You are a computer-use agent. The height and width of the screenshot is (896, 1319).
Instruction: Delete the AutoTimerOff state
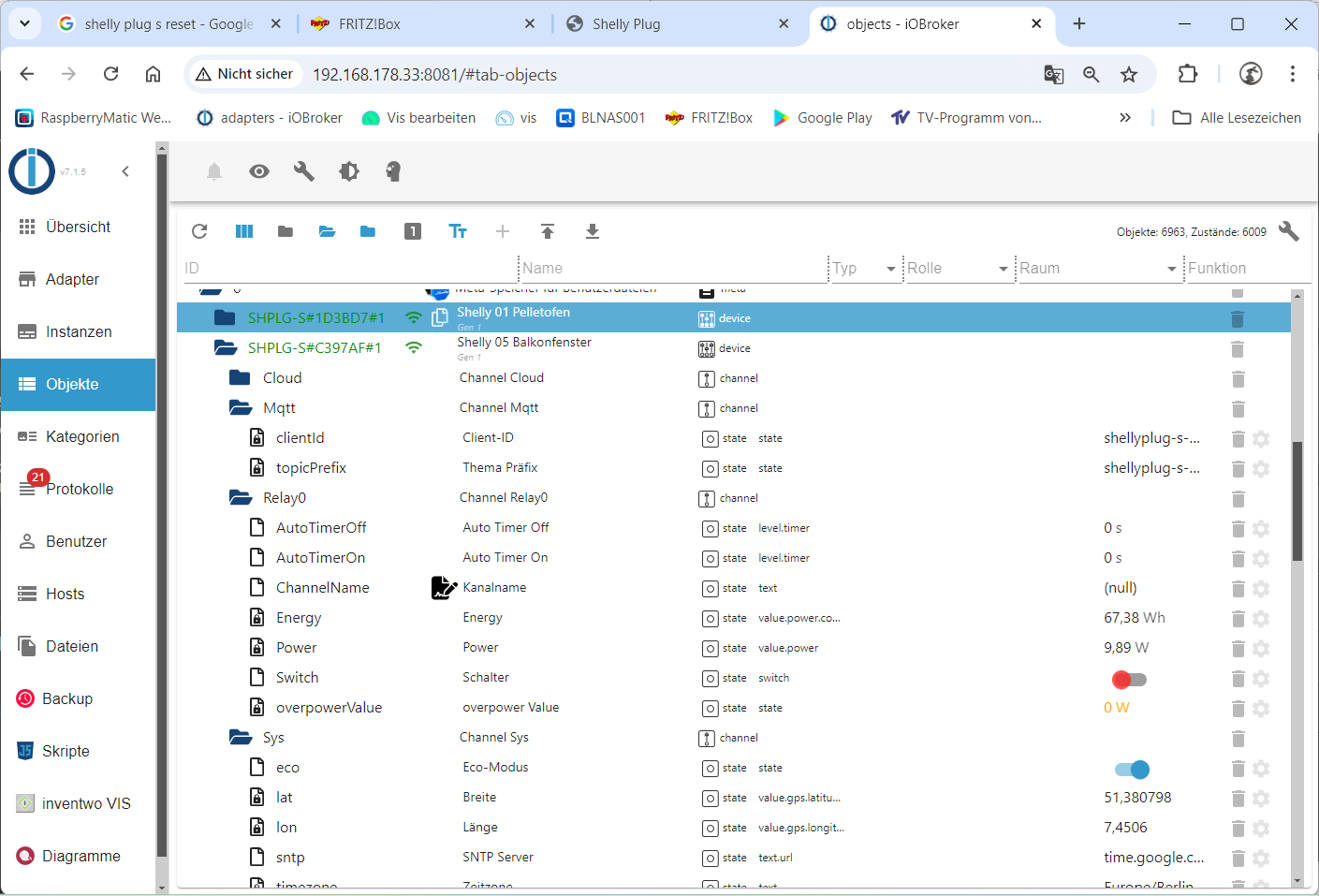pos(1238,528)
